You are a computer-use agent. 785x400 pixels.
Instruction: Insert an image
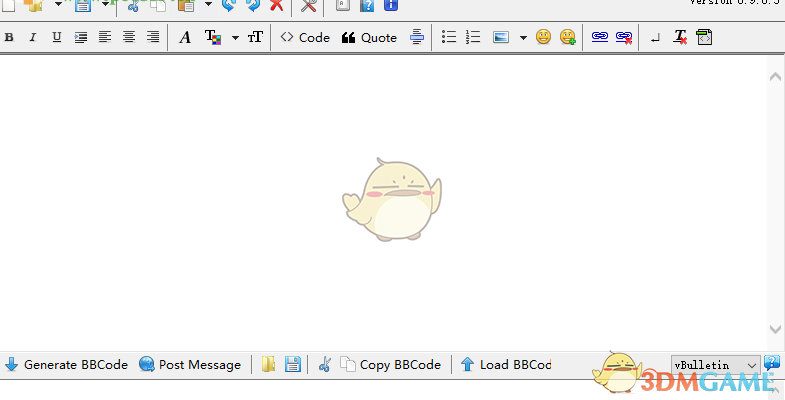pyautogui.click(x=501, y=38)
